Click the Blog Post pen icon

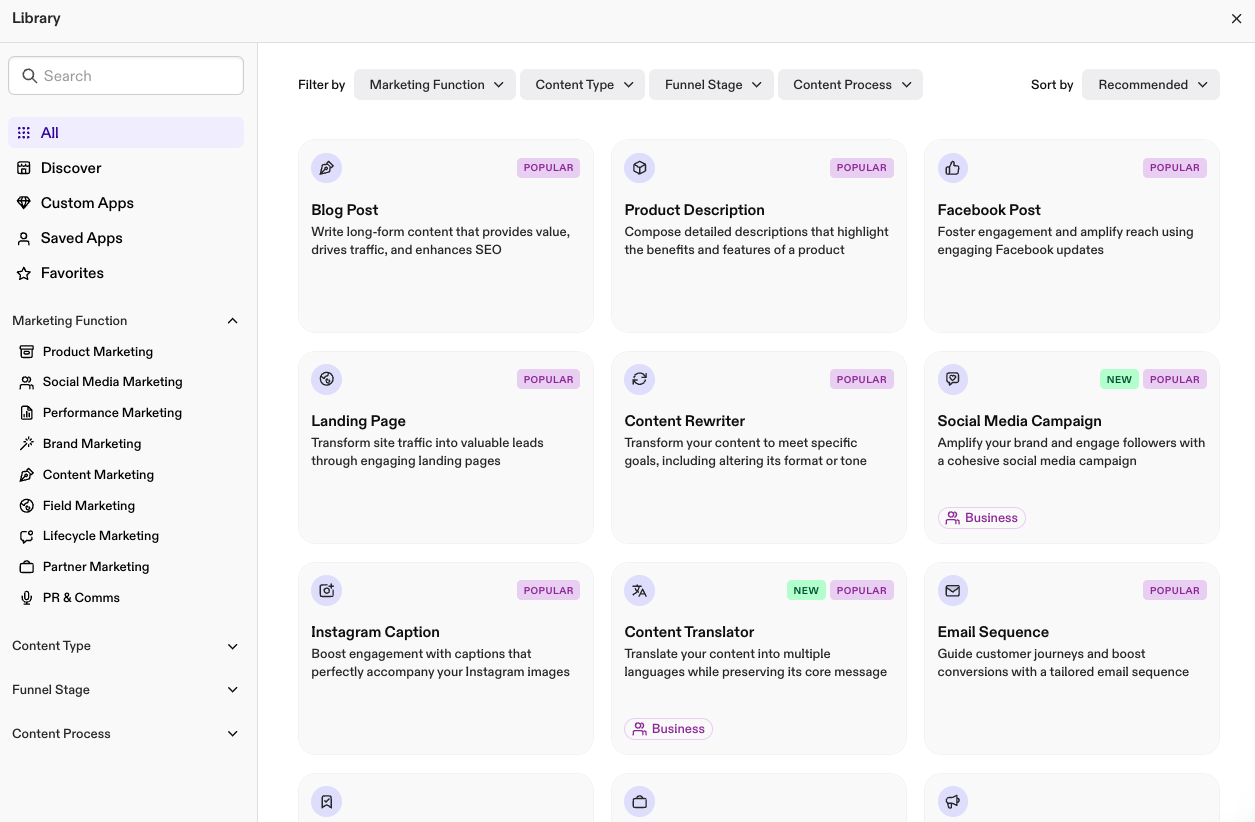point(326,168)
